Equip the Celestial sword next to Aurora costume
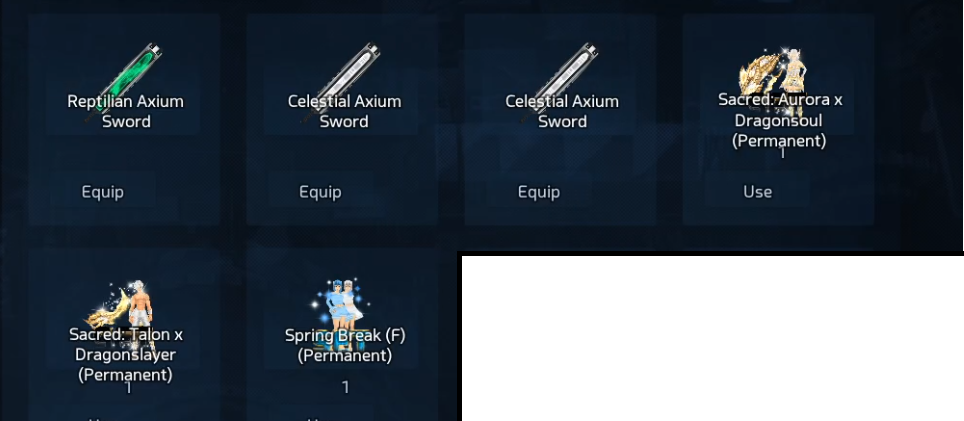The width and height of the screenshot is (964, 421). [x=539, y=192]
